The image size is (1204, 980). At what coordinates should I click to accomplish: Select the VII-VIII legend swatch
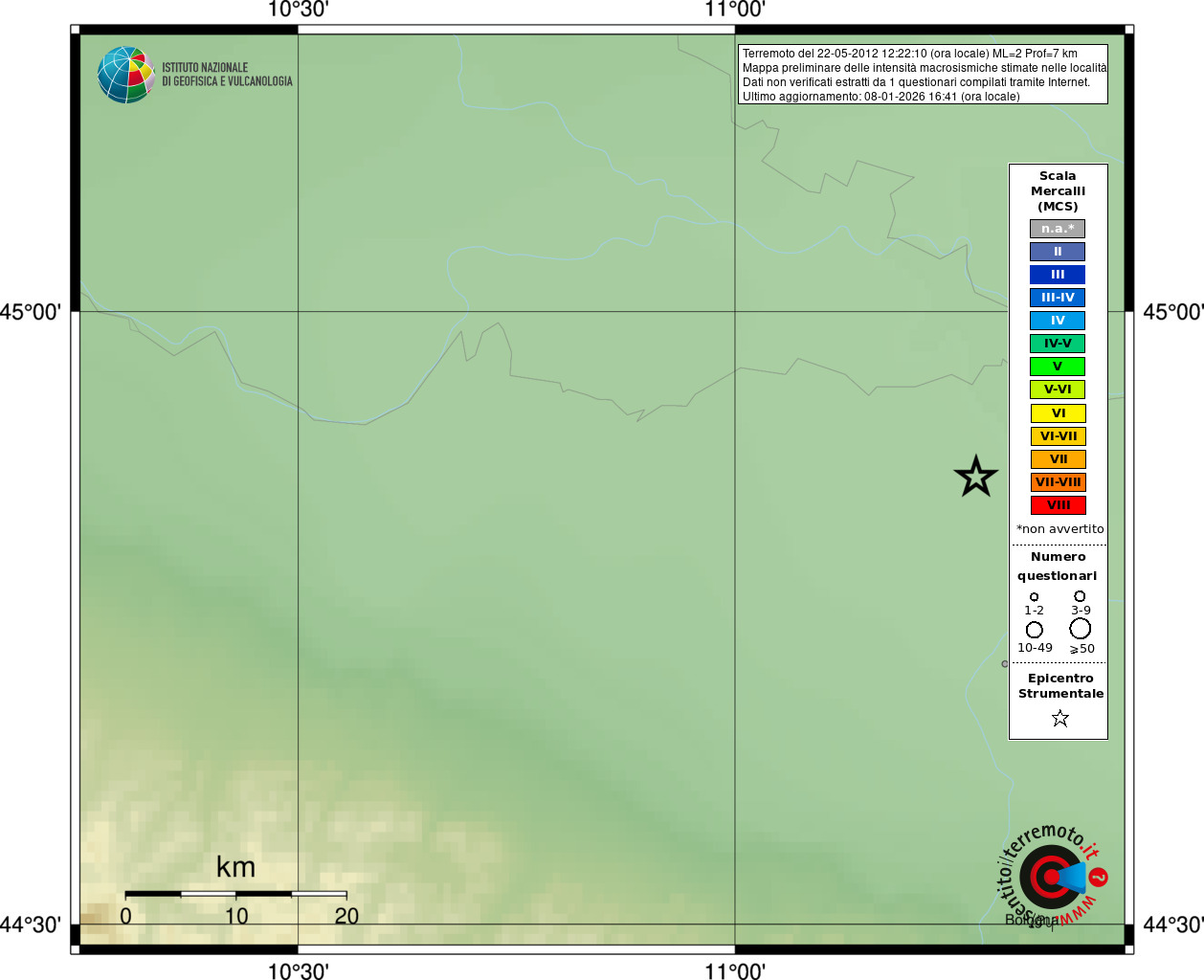(1058, 482)
